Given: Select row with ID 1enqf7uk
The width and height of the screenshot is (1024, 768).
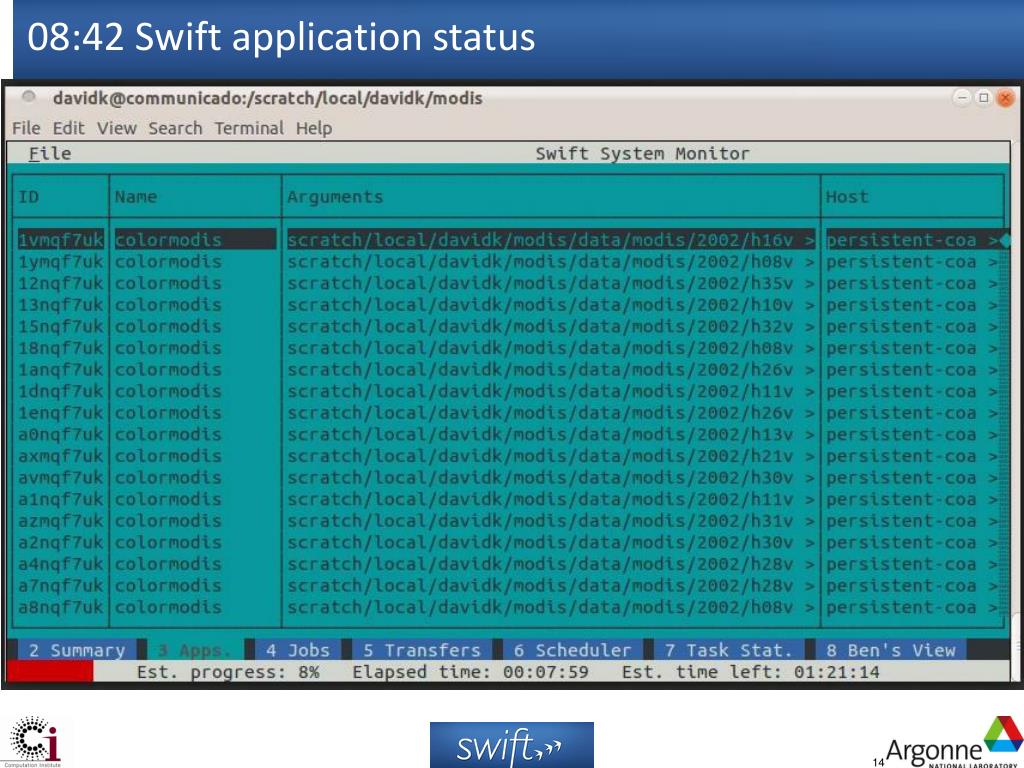Looking at the screenshot, I should [x=507, y=413].
